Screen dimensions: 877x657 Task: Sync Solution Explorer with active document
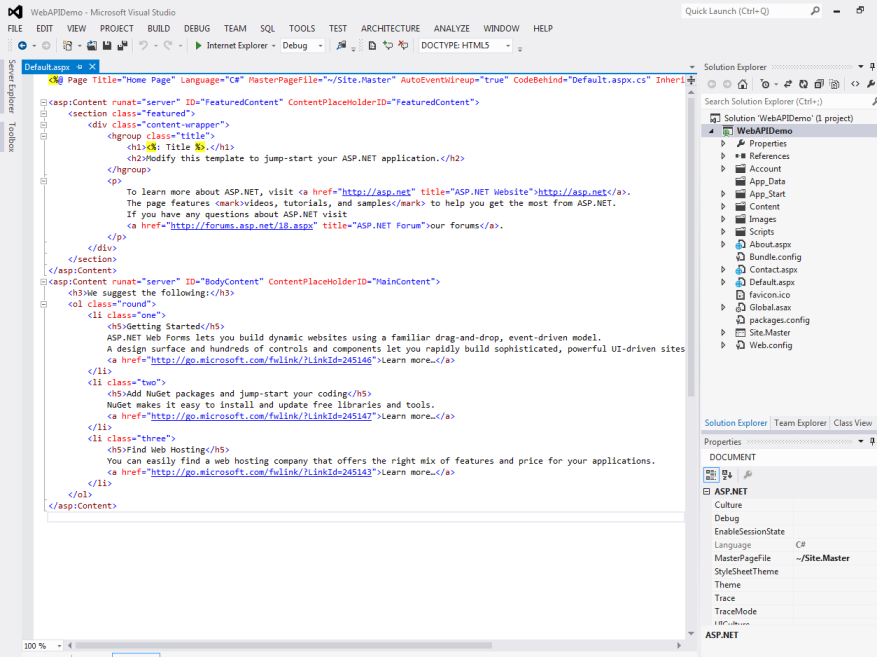(787, 84)
